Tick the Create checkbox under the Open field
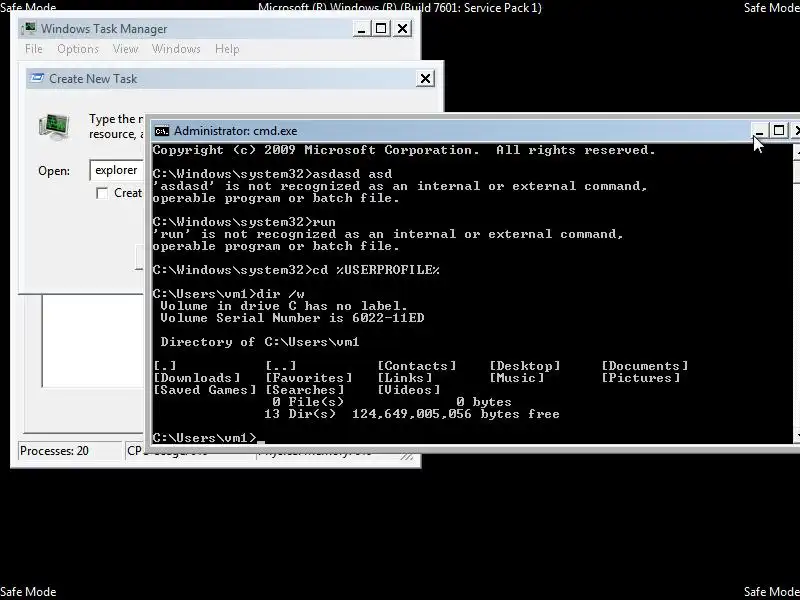 pos(102,193)
